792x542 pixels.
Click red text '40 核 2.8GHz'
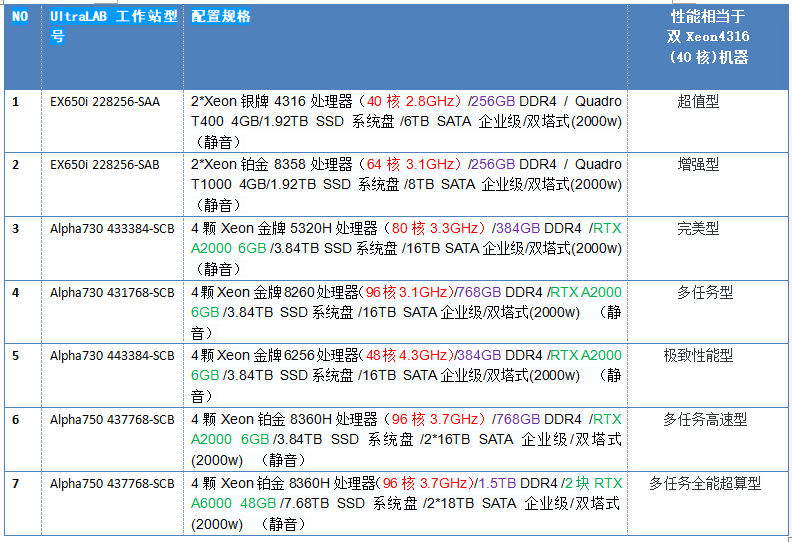coord(410,102)
